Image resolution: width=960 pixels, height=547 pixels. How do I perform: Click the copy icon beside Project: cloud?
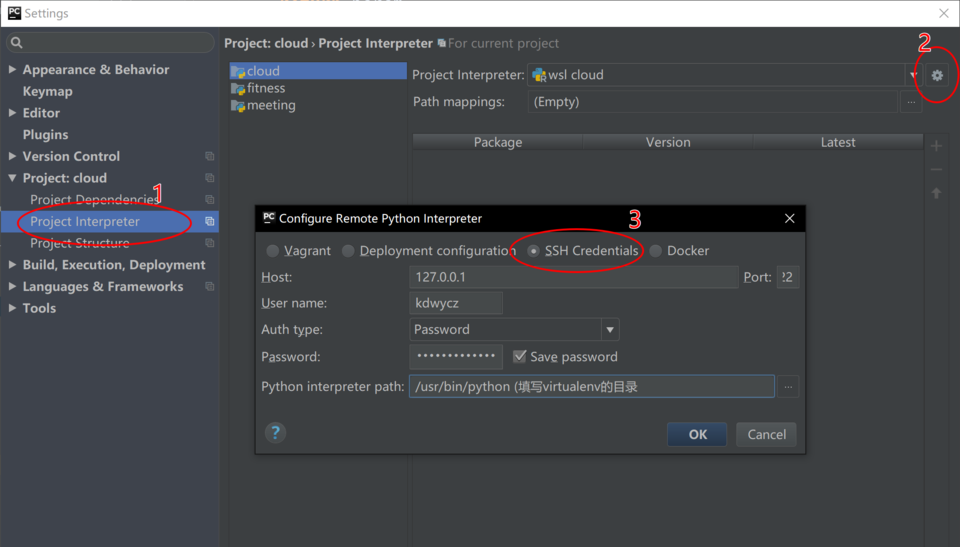(209, 178)
